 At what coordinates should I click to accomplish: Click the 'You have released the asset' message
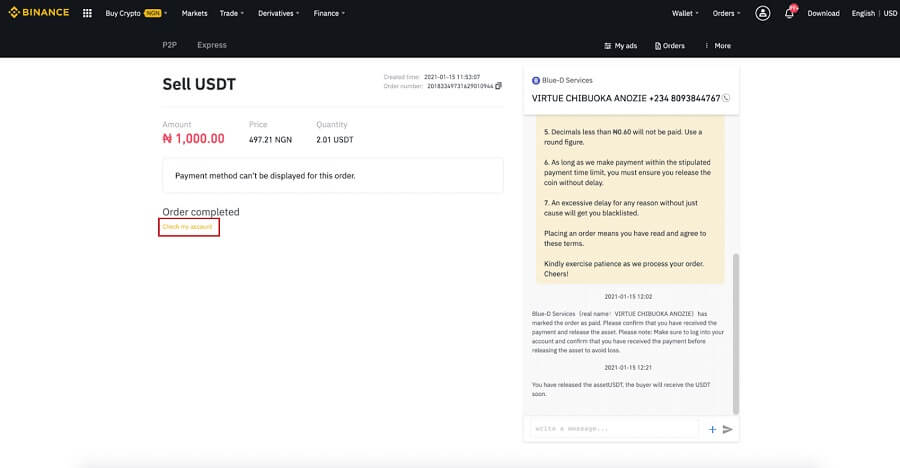621,389
